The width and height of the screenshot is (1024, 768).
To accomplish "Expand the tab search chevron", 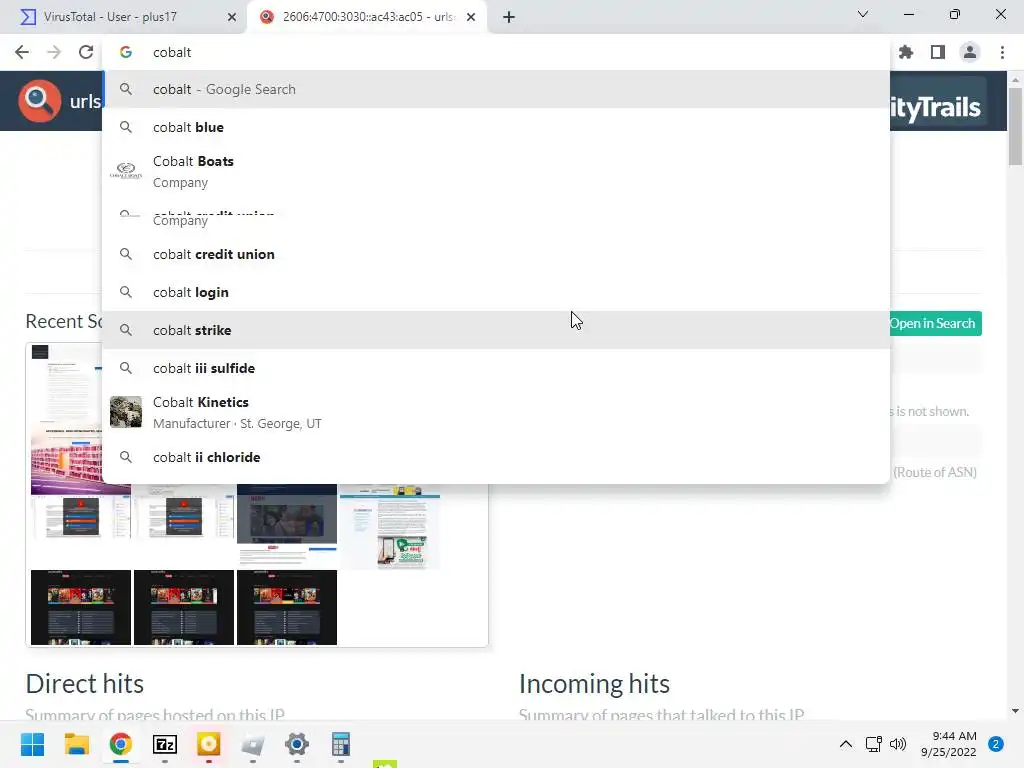I will [863, 14].
